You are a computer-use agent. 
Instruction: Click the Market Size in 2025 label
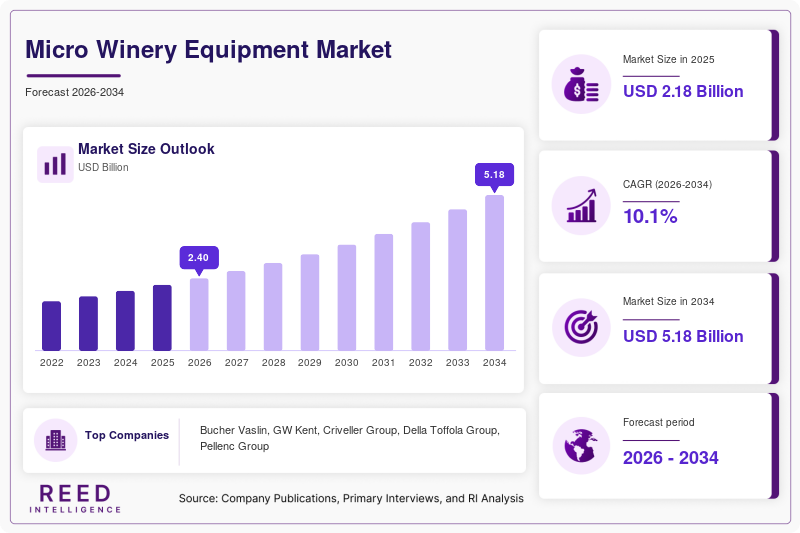(x=668, y=59)
